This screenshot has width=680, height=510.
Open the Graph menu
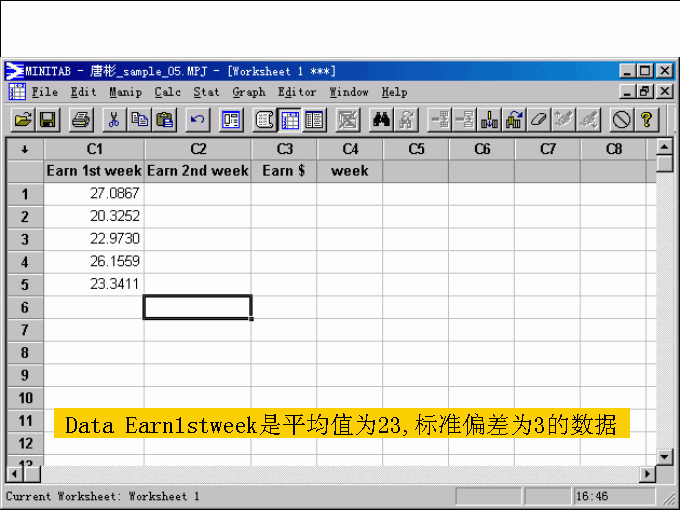(249, 92)
